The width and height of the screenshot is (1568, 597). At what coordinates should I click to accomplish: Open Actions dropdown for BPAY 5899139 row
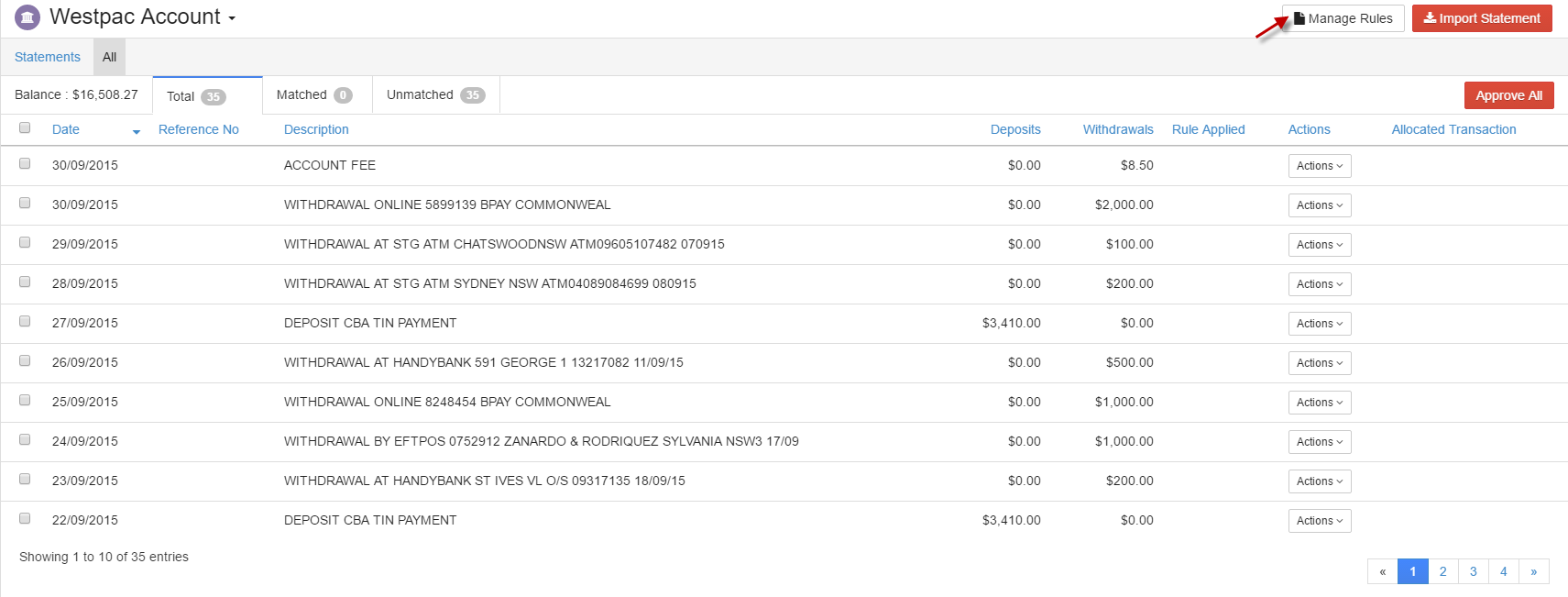point(1320,205)
